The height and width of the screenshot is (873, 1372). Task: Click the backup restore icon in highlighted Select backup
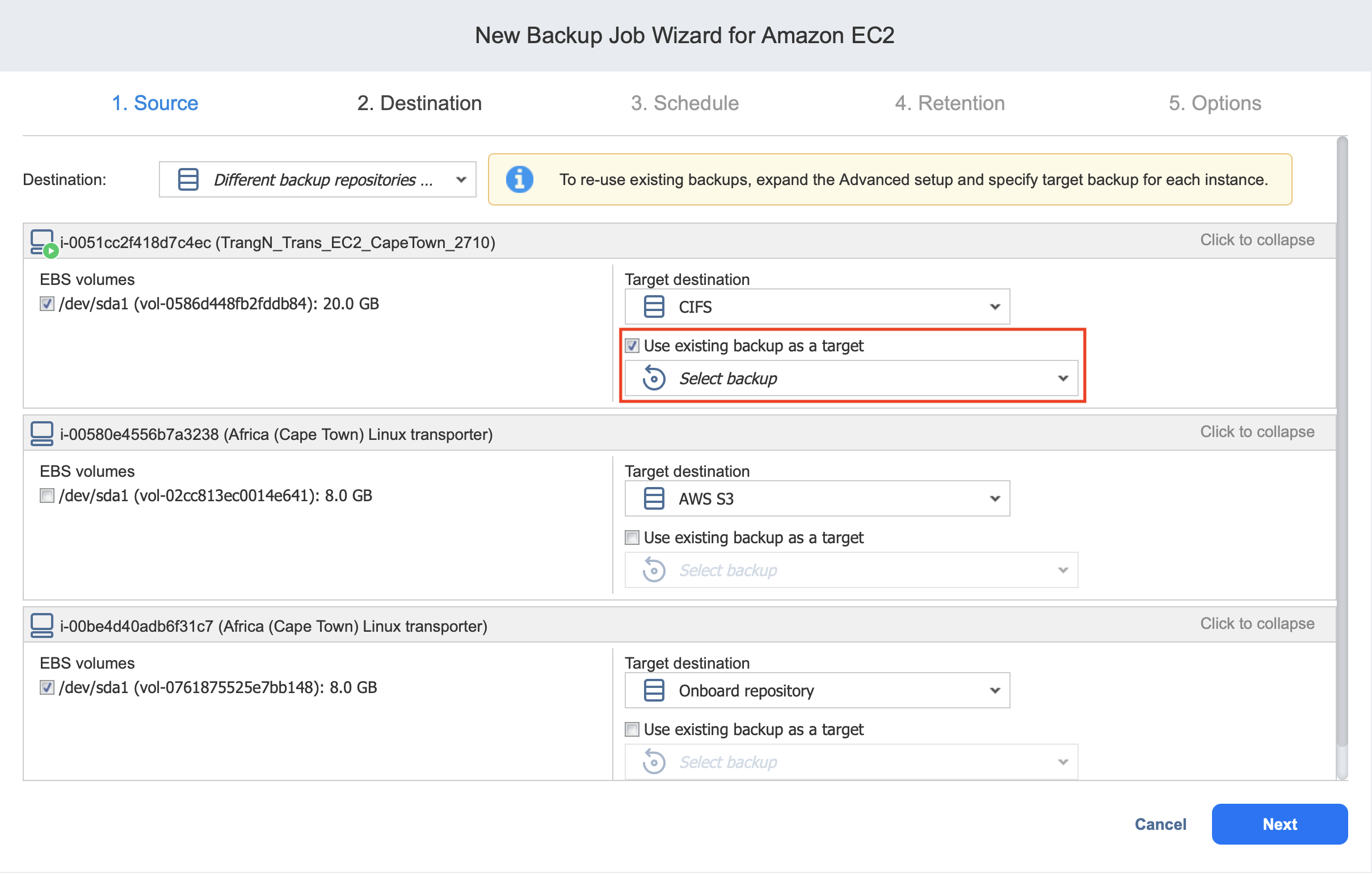(654, 379)
